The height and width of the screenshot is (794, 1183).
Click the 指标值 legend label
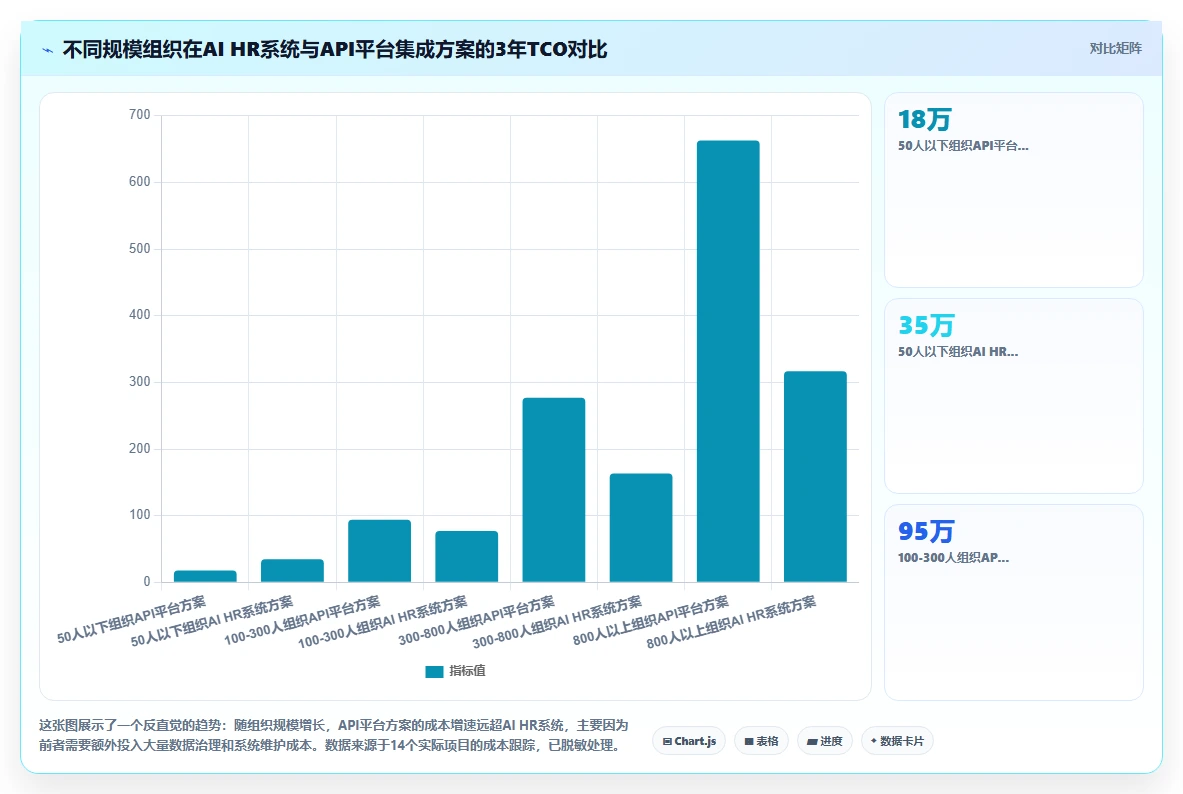tap(467, 671)
